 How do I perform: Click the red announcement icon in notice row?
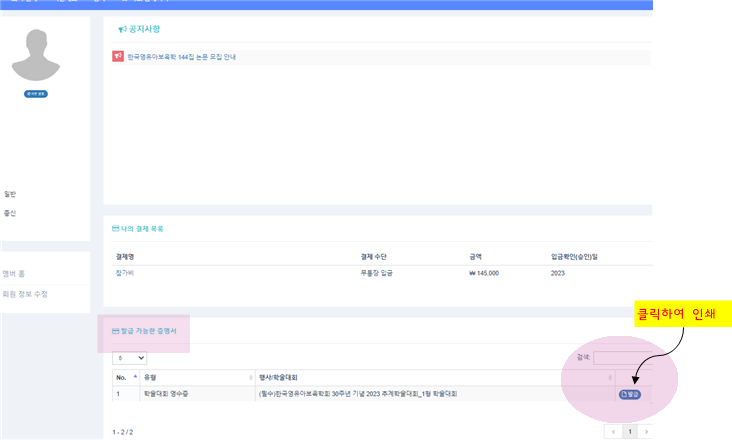pyautogui.click(x=118, y=56)
